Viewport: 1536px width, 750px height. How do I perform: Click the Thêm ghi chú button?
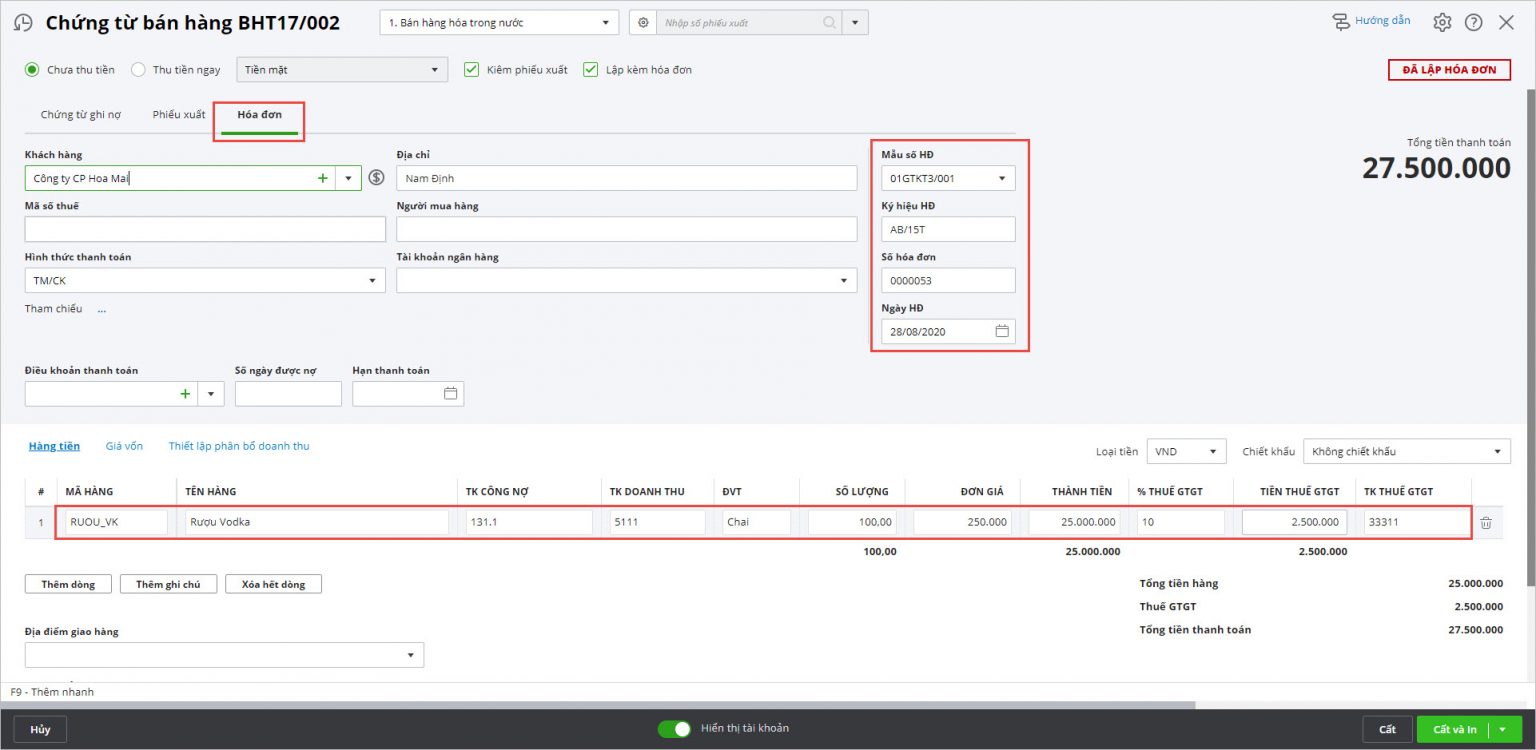(x=168, y=584)
